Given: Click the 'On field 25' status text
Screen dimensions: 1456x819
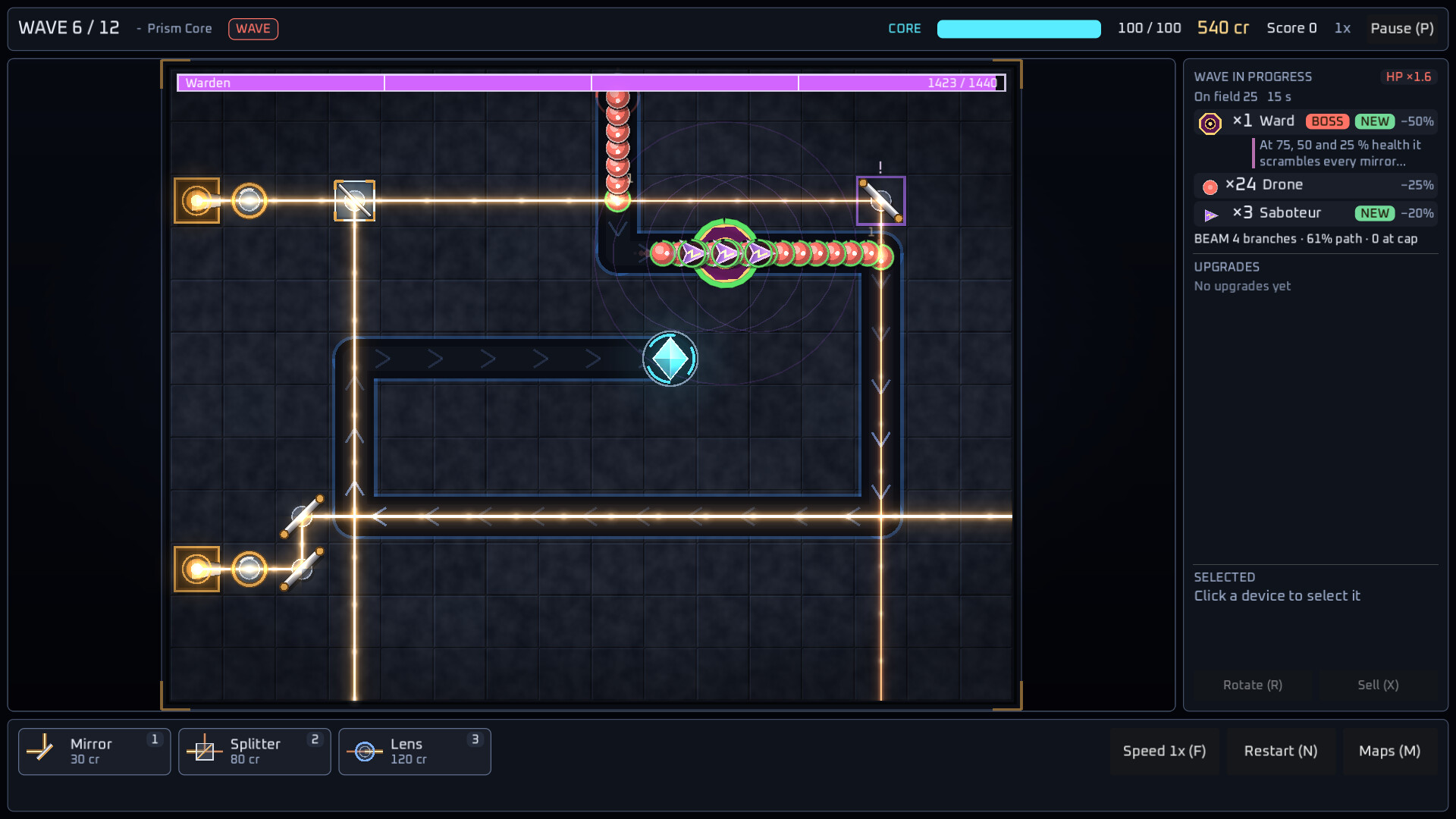Looking at the screenshot, I should (1225, 97).
